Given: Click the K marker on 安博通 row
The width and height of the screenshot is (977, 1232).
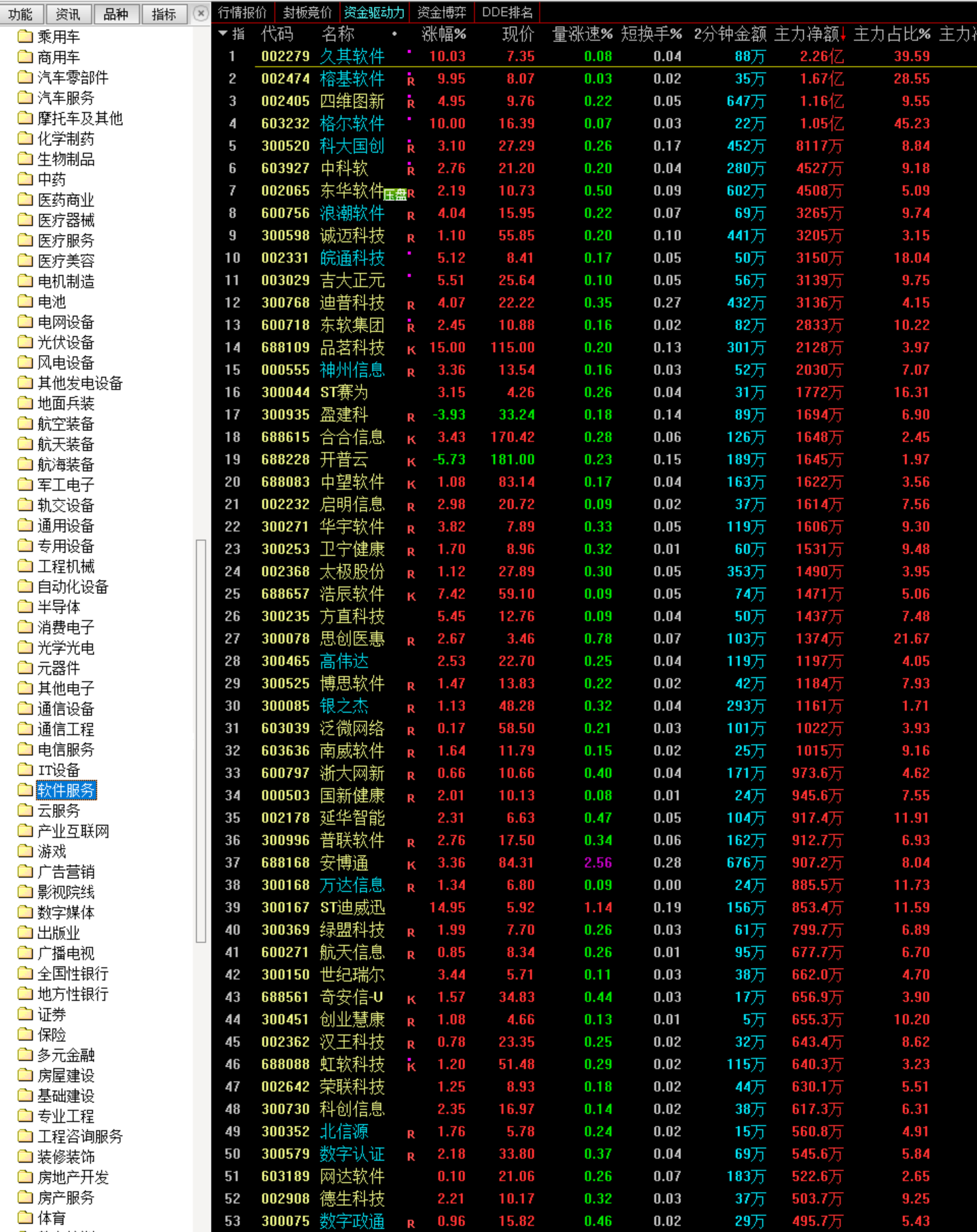Looking at the screenshot, I should click(x=411, y=865).
